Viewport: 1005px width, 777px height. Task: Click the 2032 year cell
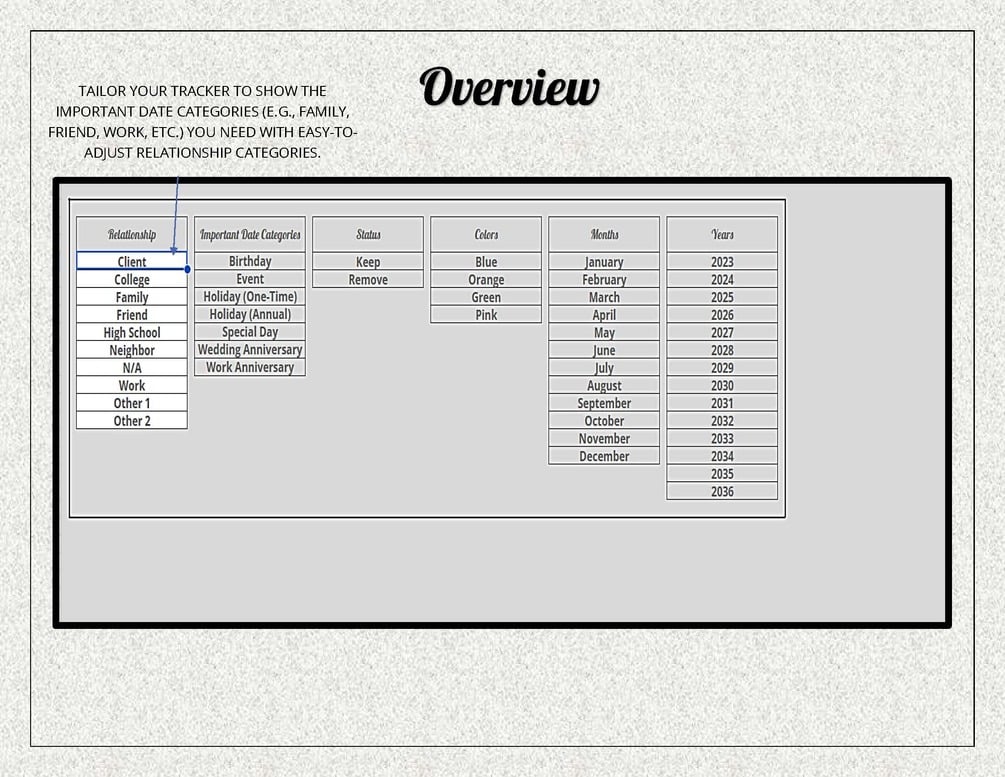click(722, 420)
